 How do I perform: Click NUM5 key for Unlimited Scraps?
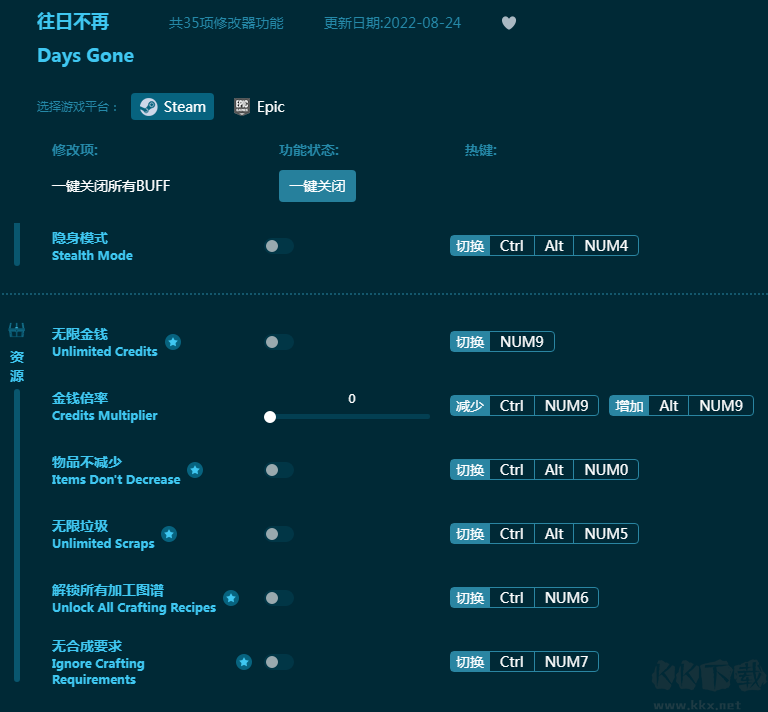tap(606, 534)
